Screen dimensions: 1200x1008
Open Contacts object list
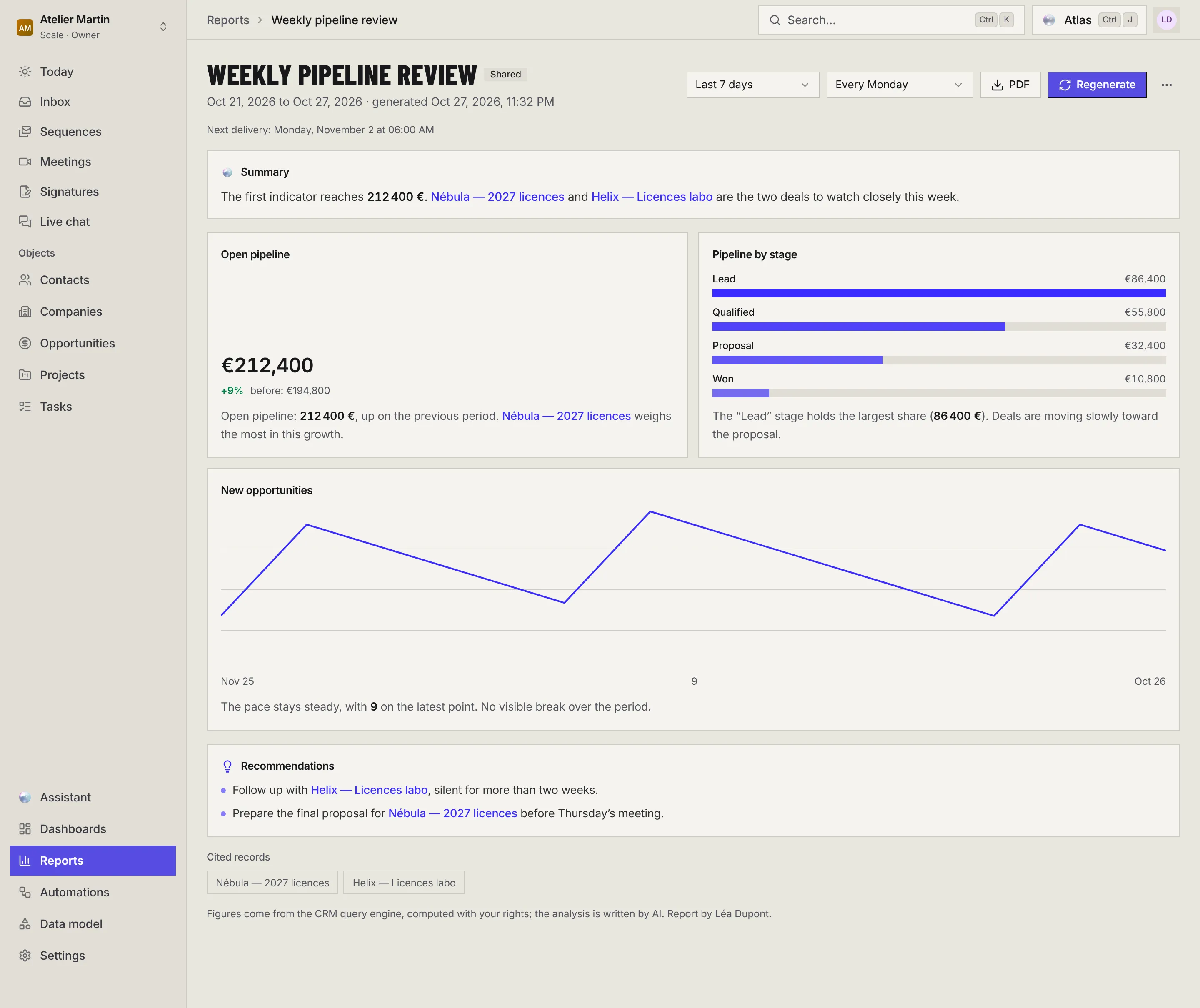click(x=92, y=280)
